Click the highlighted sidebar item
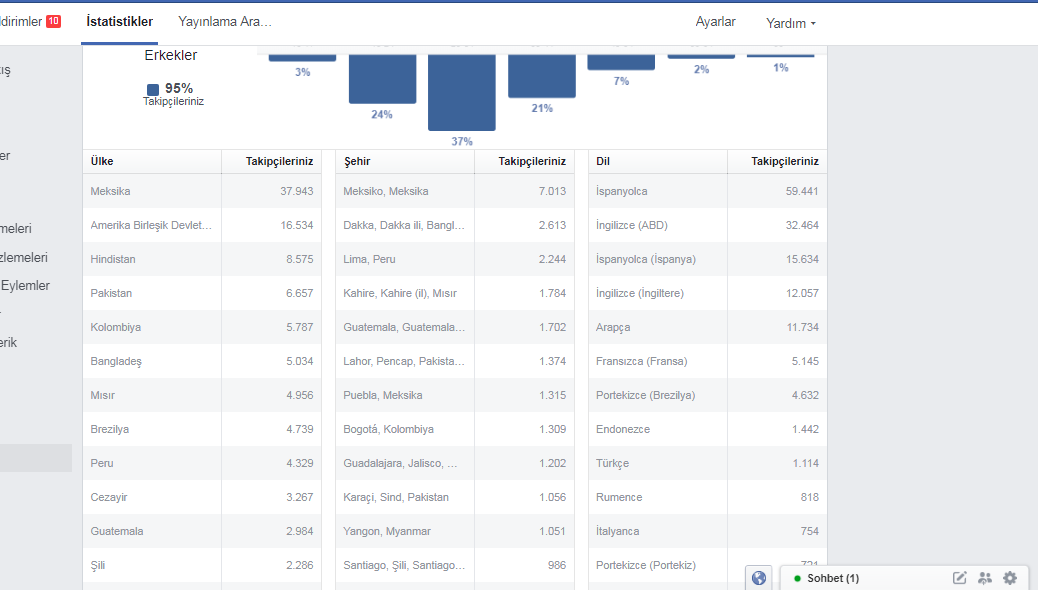This screenshot has width=1038, height=590. point(36,458)
